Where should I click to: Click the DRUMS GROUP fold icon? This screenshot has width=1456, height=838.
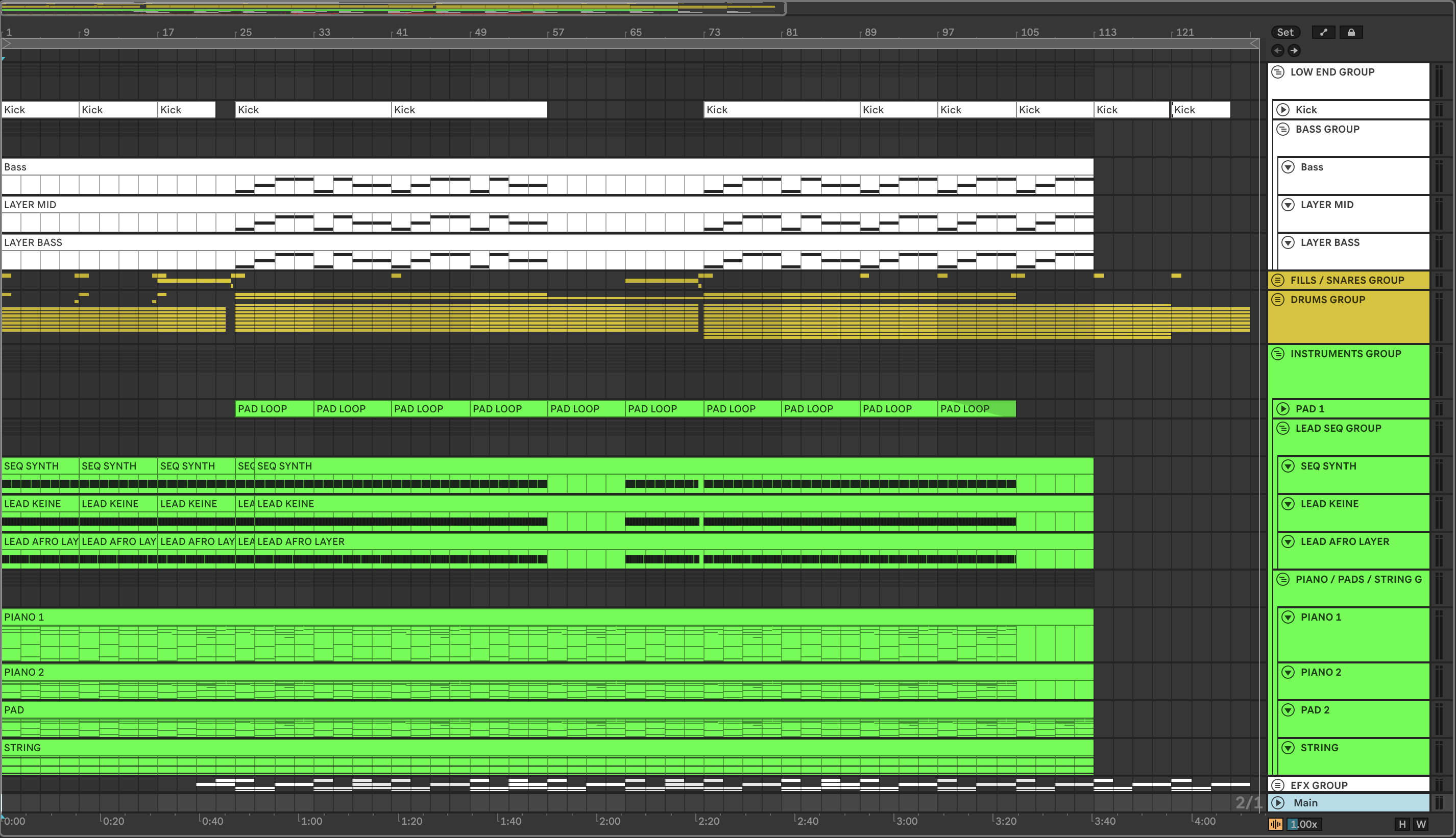1277,299
